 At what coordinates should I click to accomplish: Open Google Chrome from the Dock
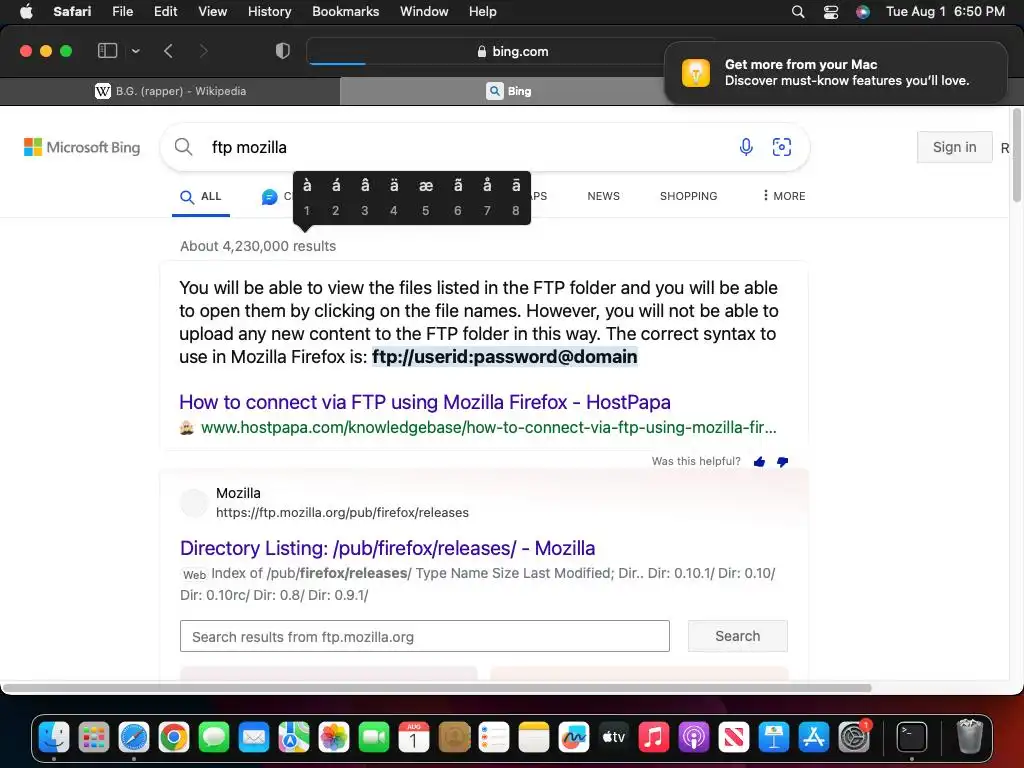point(174,737)
